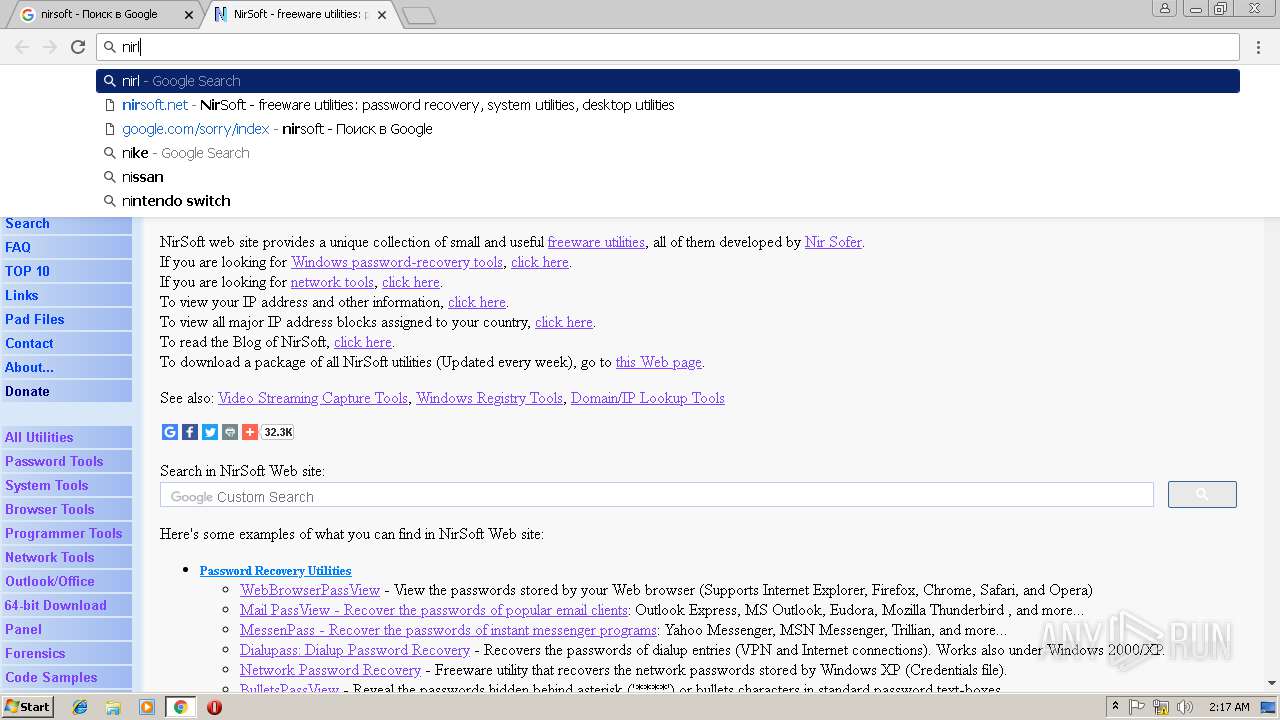Close the nirsoft Google search tab
The height and width of the screenshot is (720, 1280).
point(190,15)
